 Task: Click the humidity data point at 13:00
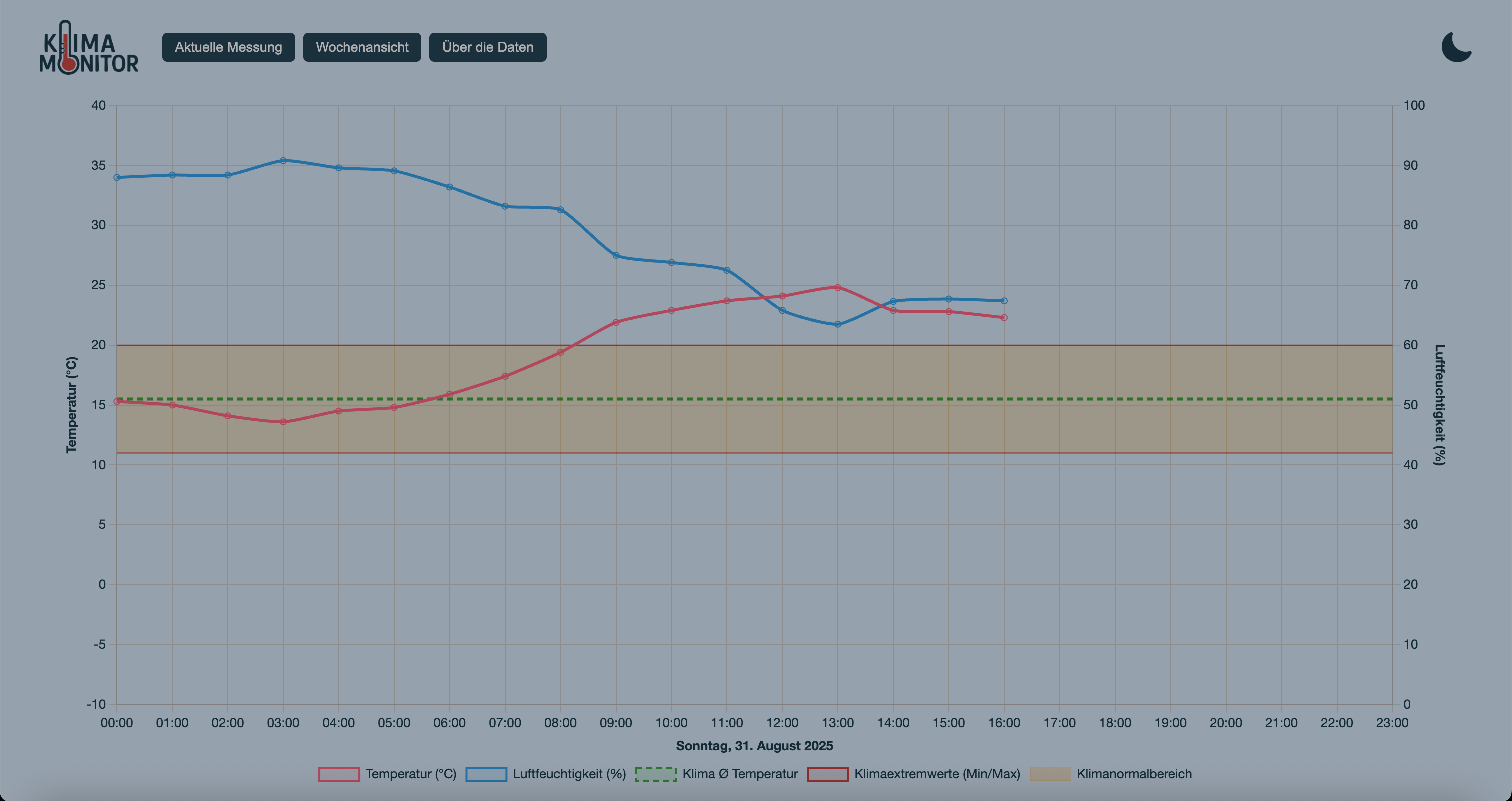tap(837, 324)
